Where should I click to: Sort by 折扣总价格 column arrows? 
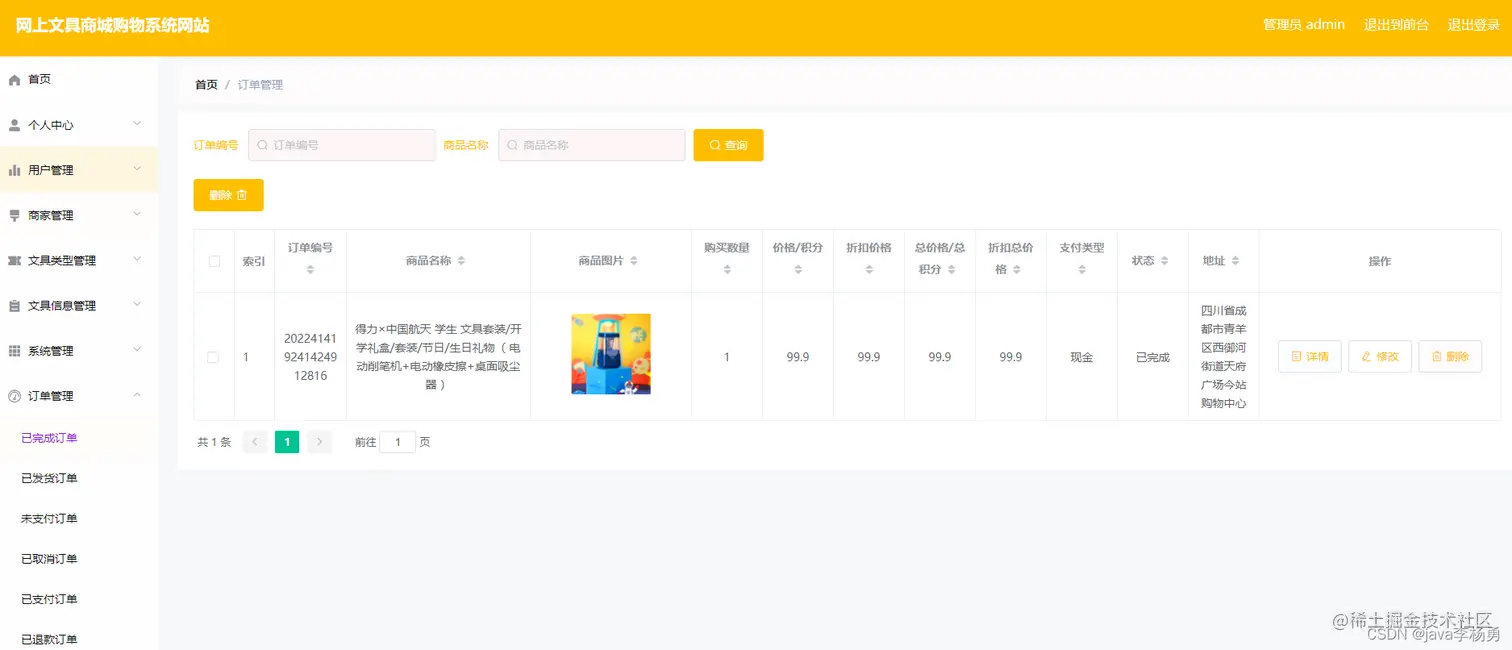click(1017, 270)
